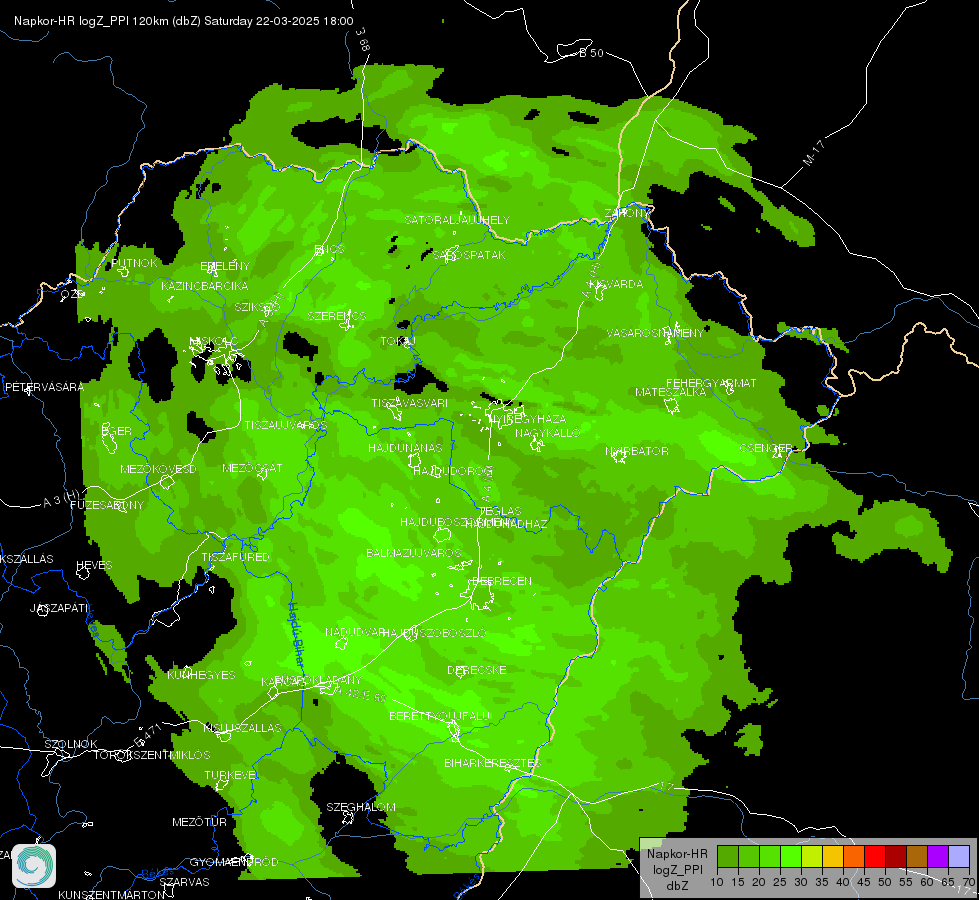This screenshot has height=900, width=979.
Task: Click the radar title and timestamp text
Action: [184, 21]
